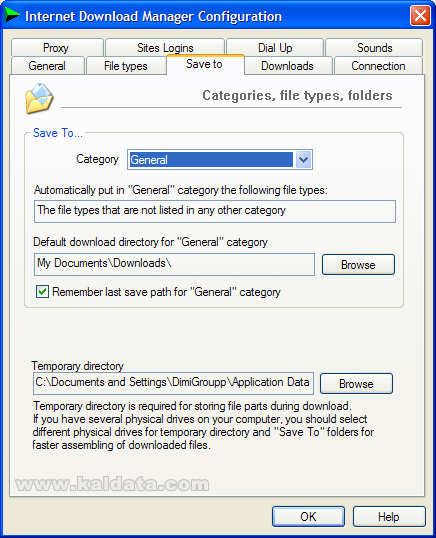The image size is (436, 538).
Task: Click the open folder categories icon
Action: click(39, 98)
